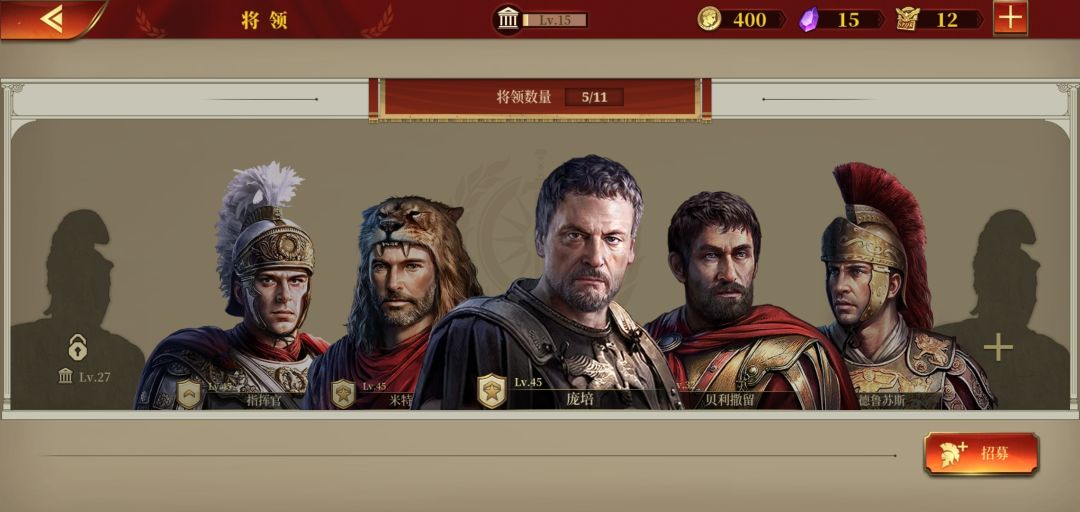Add currency with the plus button

click(1010, 17)
